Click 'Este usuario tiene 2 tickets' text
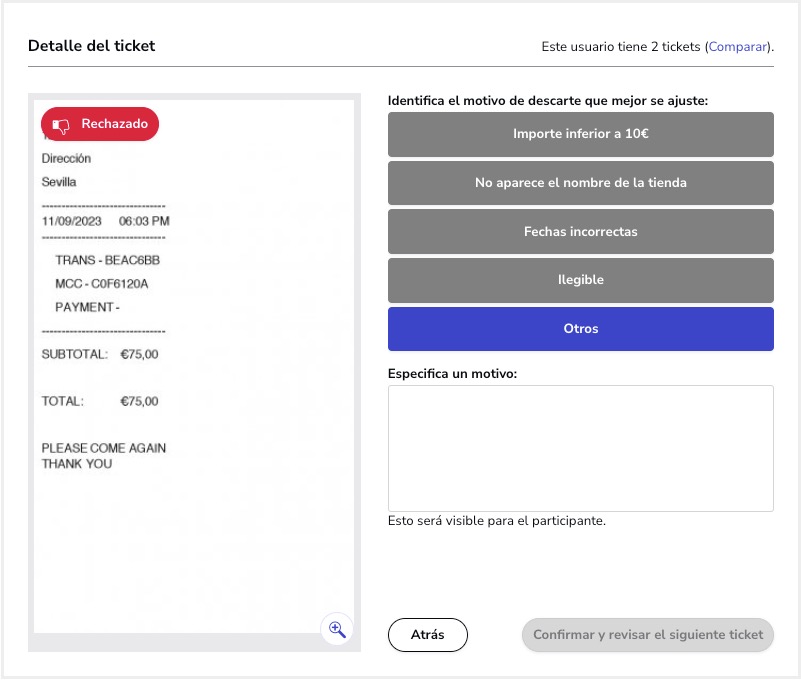 [621, 46]
